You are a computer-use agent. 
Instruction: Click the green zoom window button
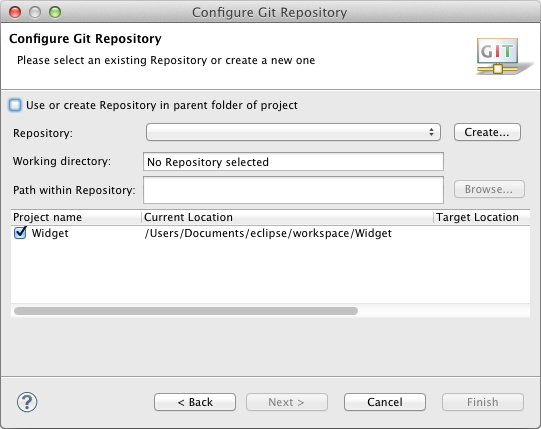[x=55, y=12]
